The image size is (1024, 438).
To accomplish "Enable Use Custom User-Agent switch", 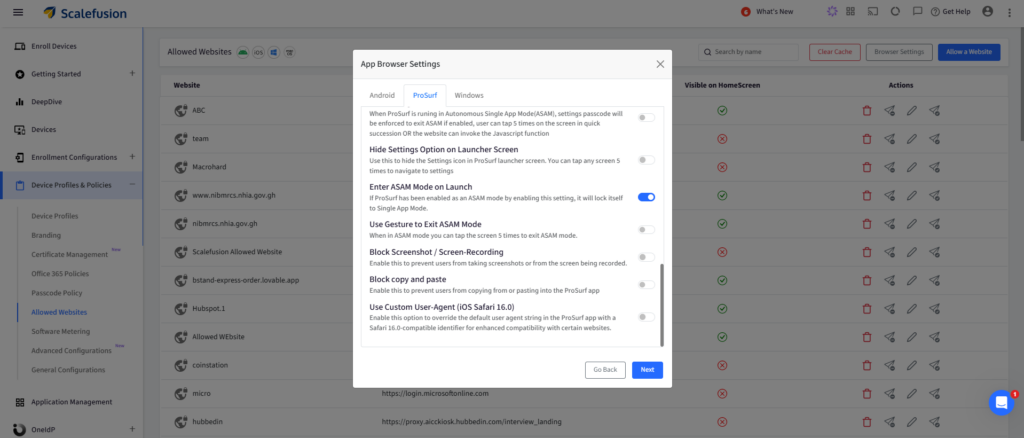I will pyautogui.click(x=646, y=317).
